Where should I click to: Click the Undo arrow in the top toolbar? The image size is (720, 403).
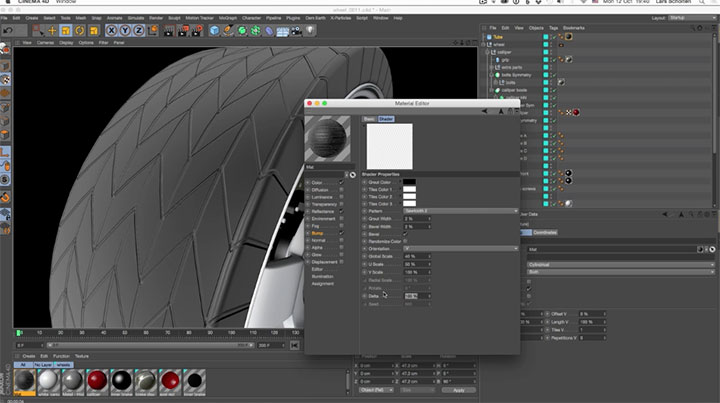pyautogui.click(x=8, y=31)
